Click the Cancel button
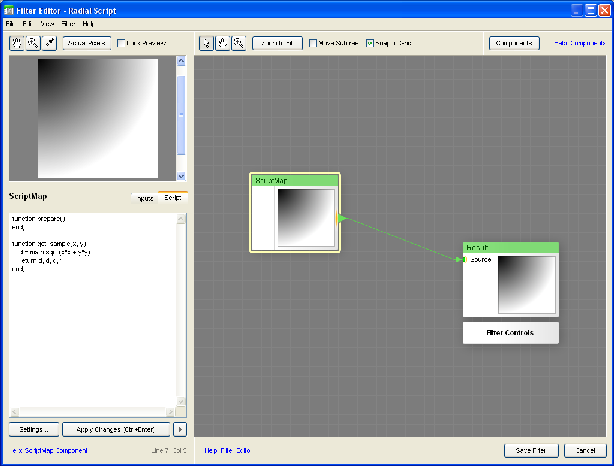 click(585, 451)
